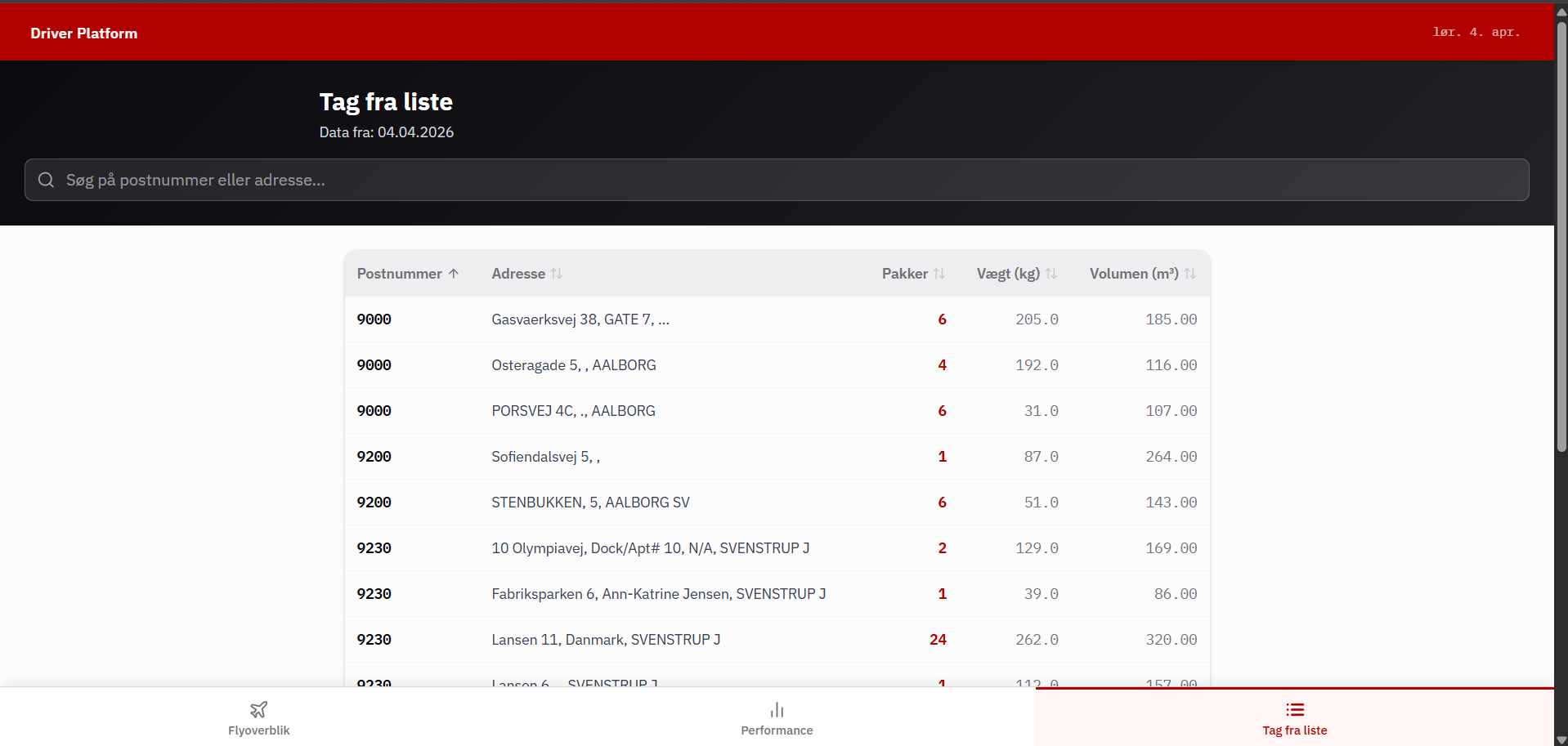Click volume value 264.00
1568x746 pixels.
coord(1172,457)
